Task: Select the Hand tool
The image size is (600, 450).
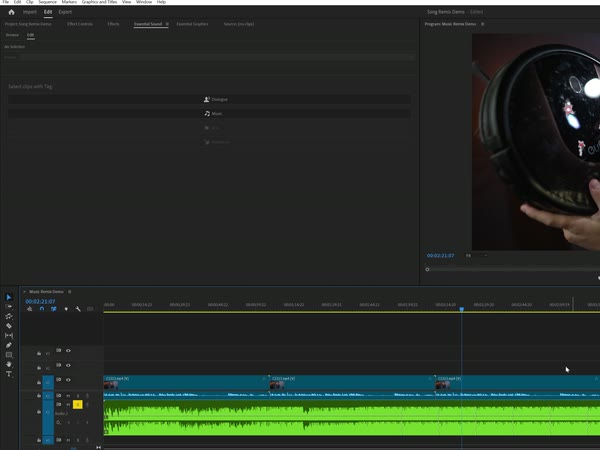Action: (x=9, y=364)
